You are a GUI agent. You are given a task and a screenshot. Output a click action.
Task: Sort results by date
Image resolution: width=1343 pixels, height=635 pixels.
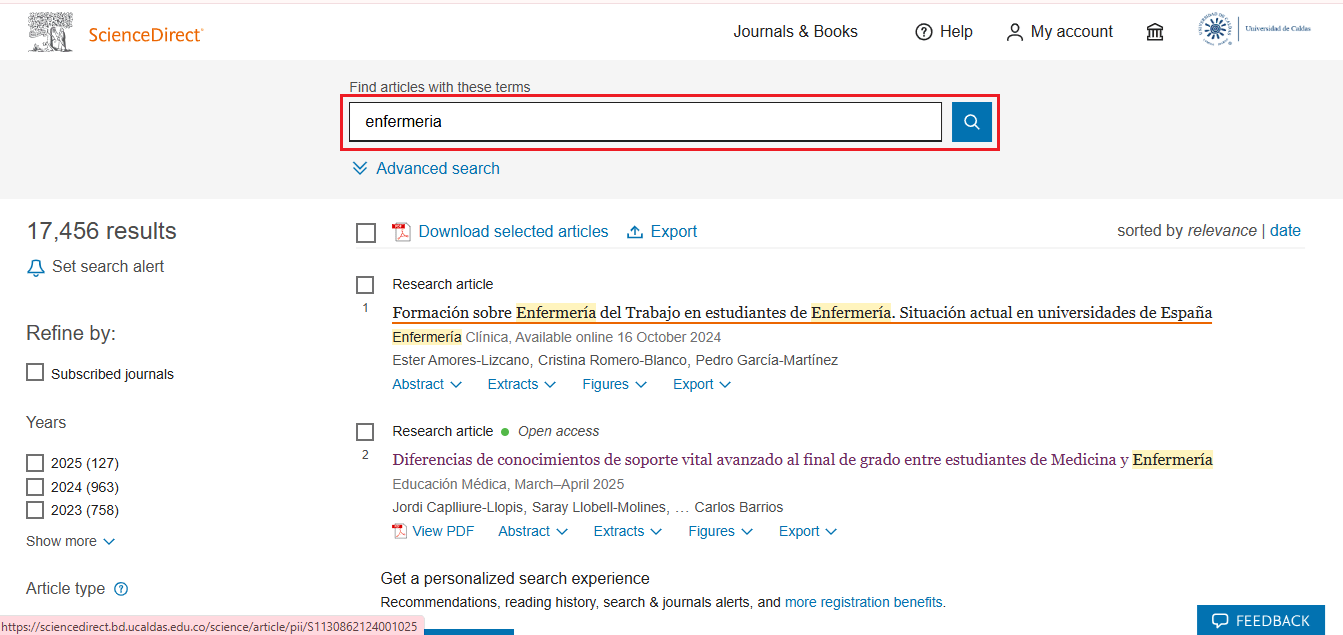(1285, 231)
